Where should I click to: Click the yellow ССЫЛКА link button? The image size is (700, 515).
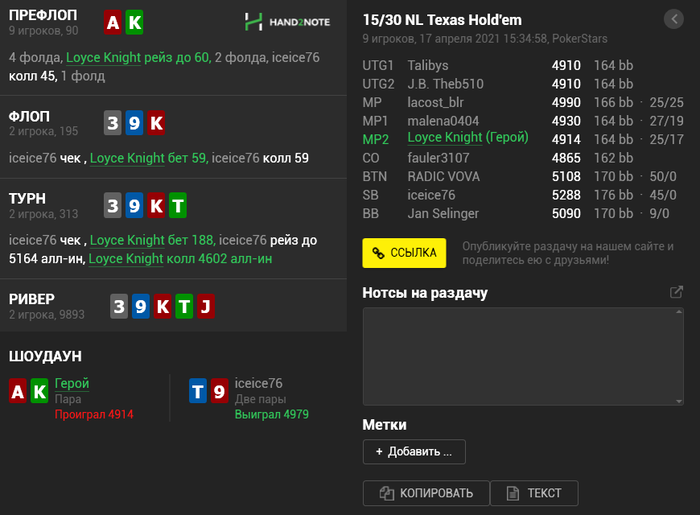click(x=404, y=253)
